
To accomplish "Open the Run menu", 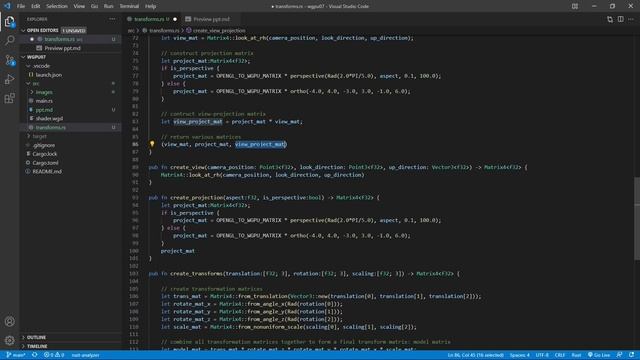I will pyautogui.click(x=108, y=6).
